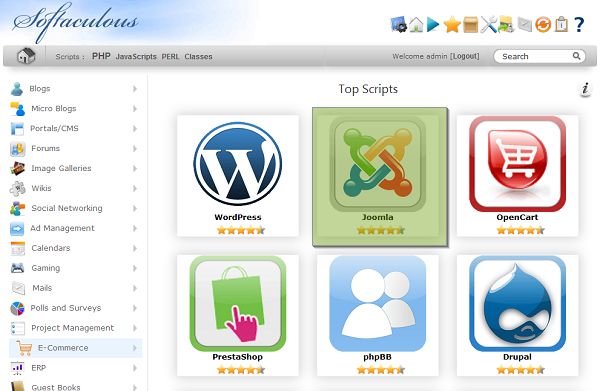This screenshot has width=600, height=391.
Task: Click the Forums category icon
Action: pos(18,149)
